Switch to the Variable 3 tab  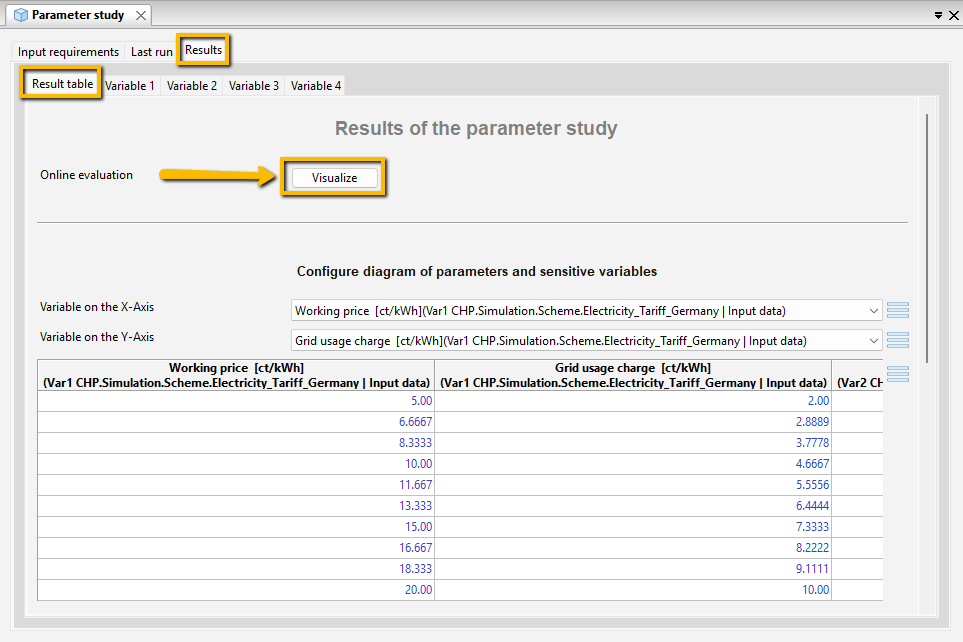(254, 86)
